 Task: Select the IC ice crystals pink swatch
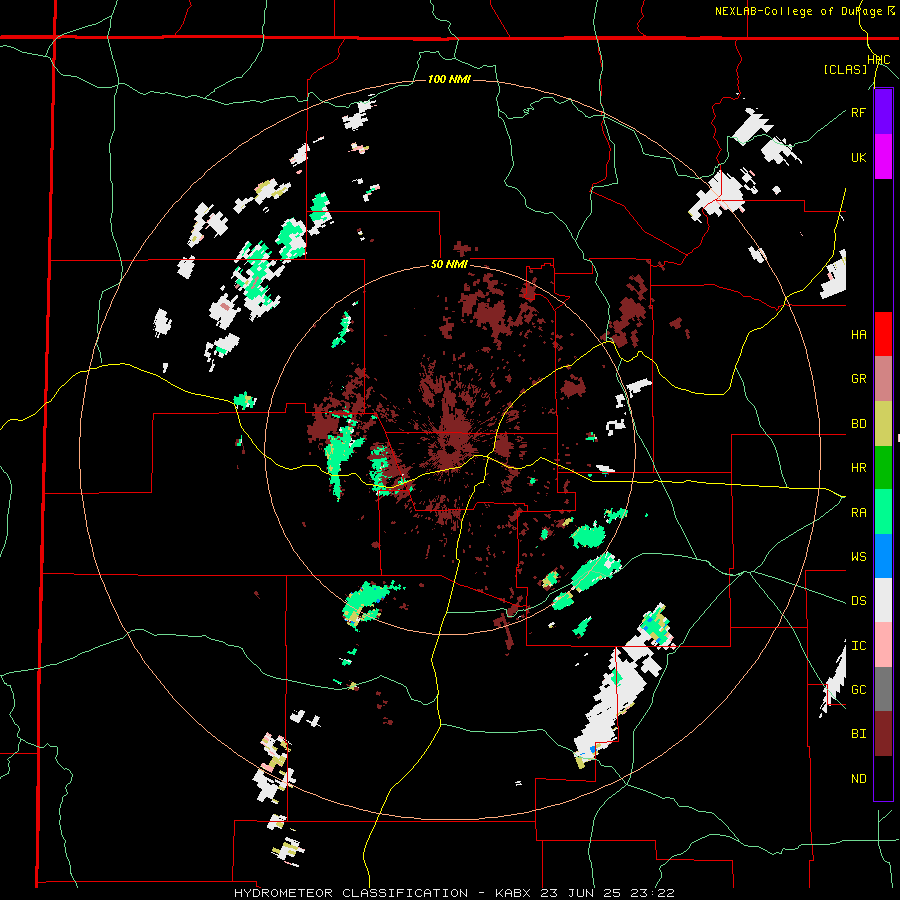[x=883, y=645]
